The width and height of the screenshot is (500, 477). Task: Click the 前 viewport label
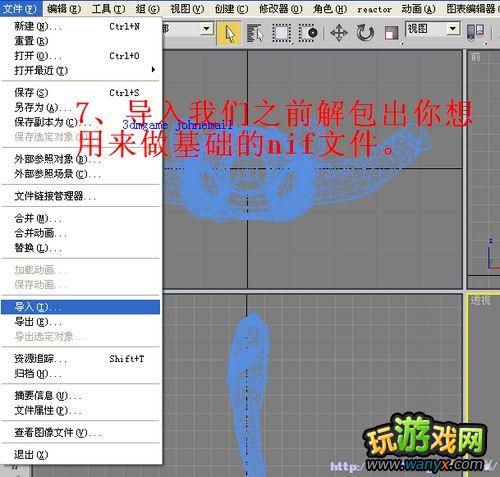point(476,57)
